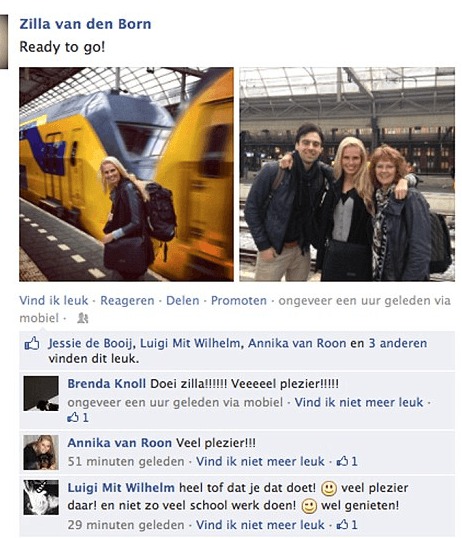The image size is (462, 538).
Task: Share the post with Delen
Action: point(183,301)
